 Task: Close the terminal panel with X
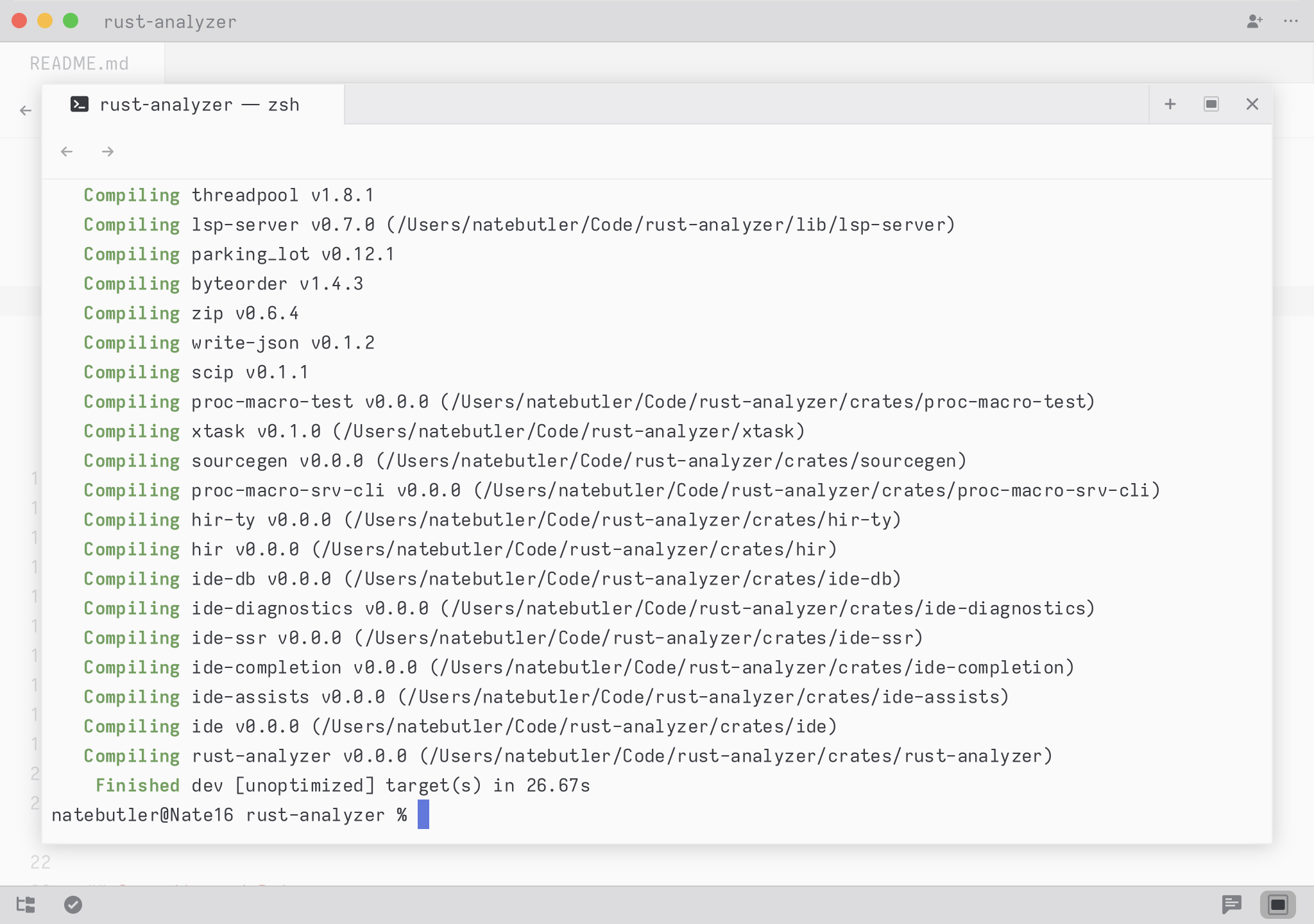pyautogui.click(x=1252, y=105)
